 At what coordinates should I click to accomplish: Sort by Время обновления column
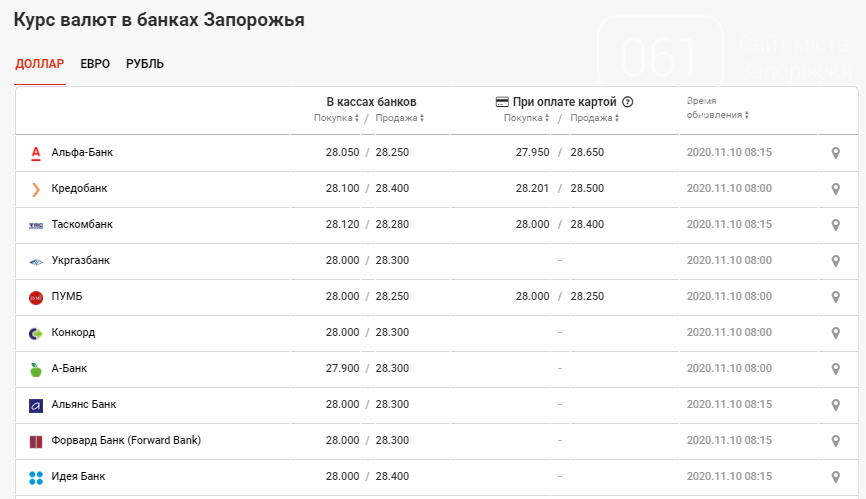click(717, 108)
